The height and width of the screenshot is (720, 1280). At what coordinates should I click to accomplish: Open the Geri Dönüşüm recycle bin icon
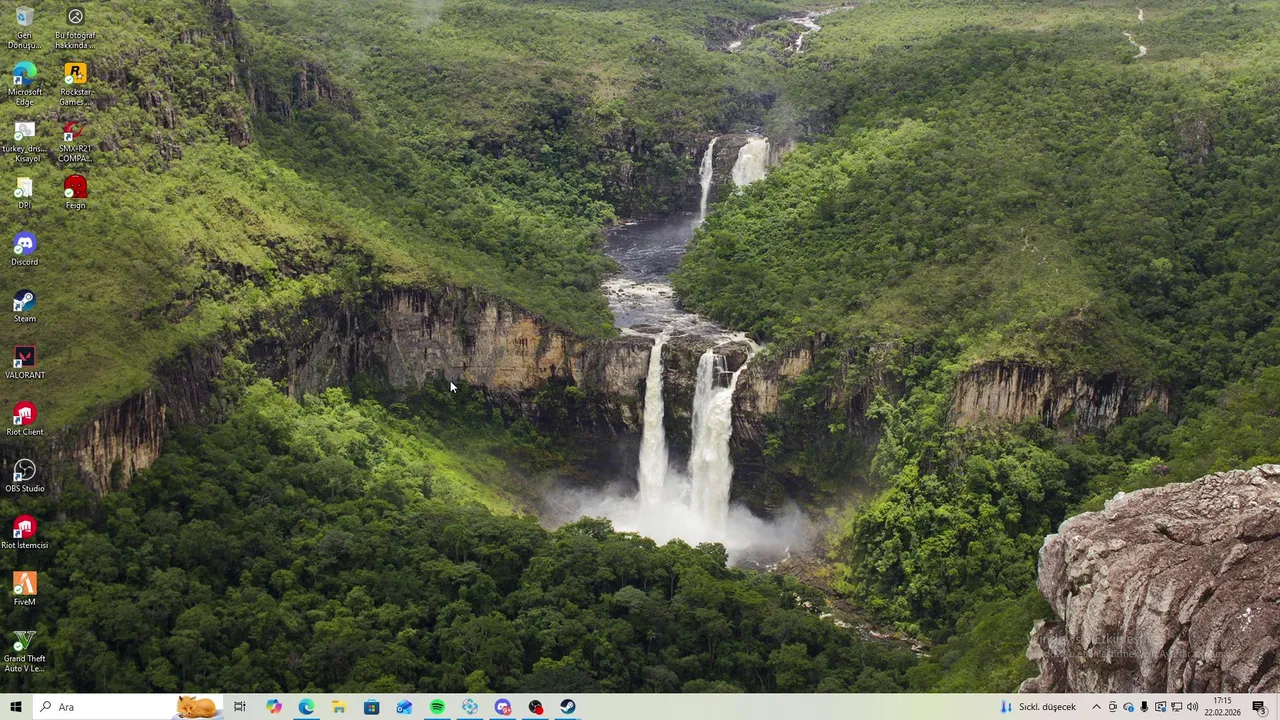[24, 27]
